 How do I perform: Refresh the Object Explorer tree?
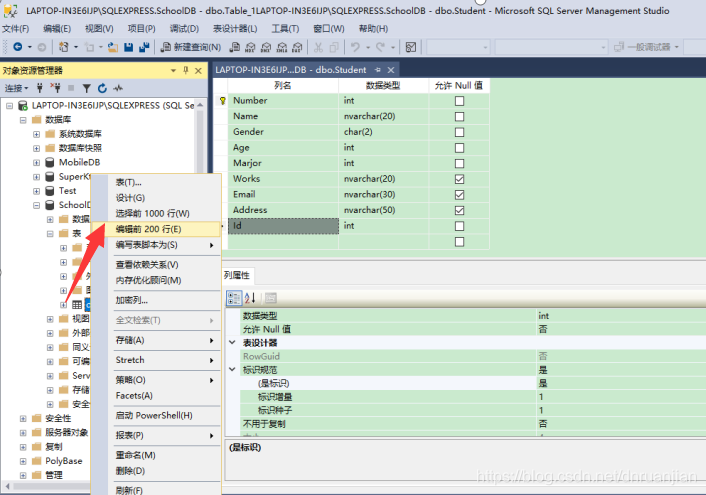102,88
